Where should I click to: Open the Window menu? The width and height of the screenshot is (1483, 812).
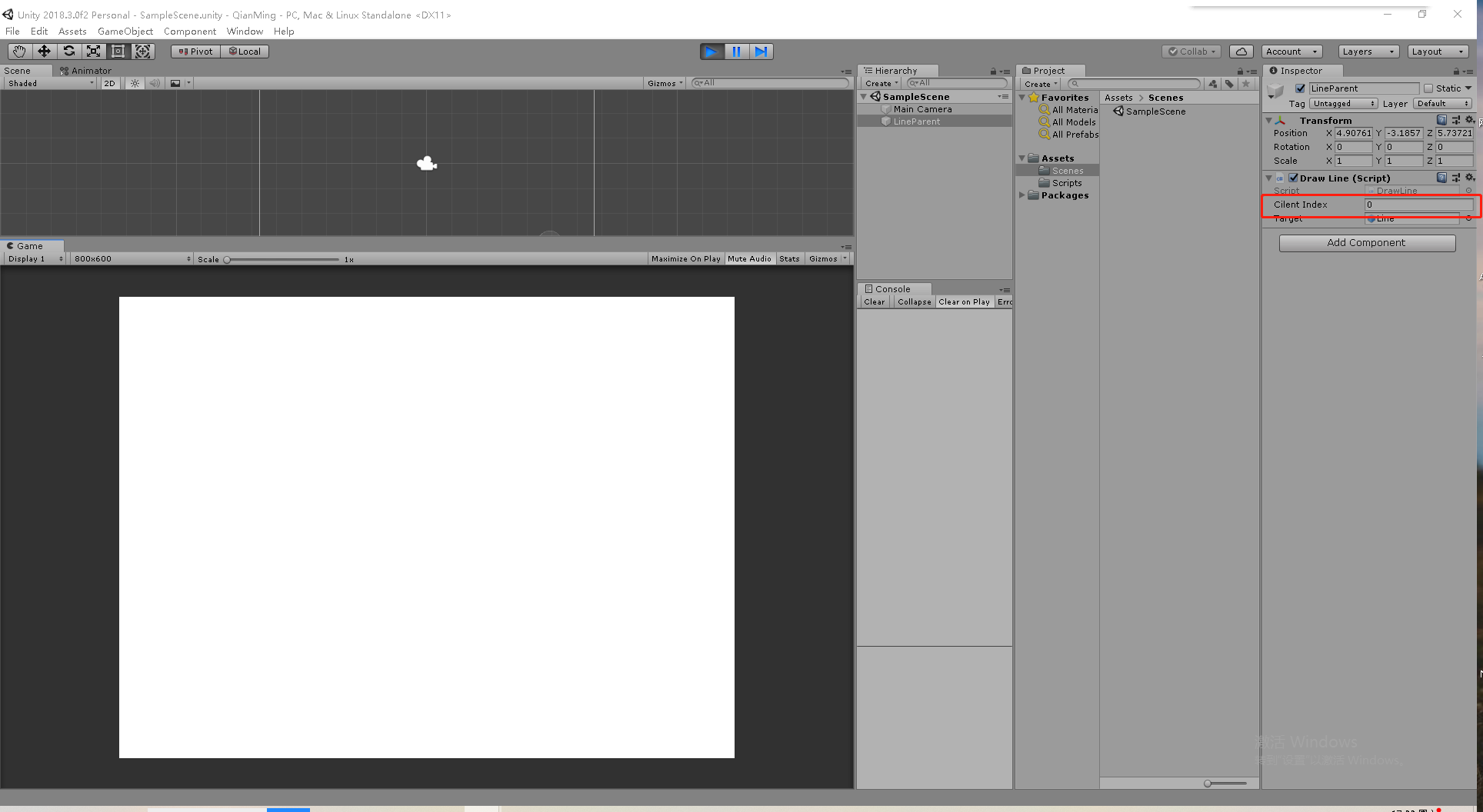[245, 32]
